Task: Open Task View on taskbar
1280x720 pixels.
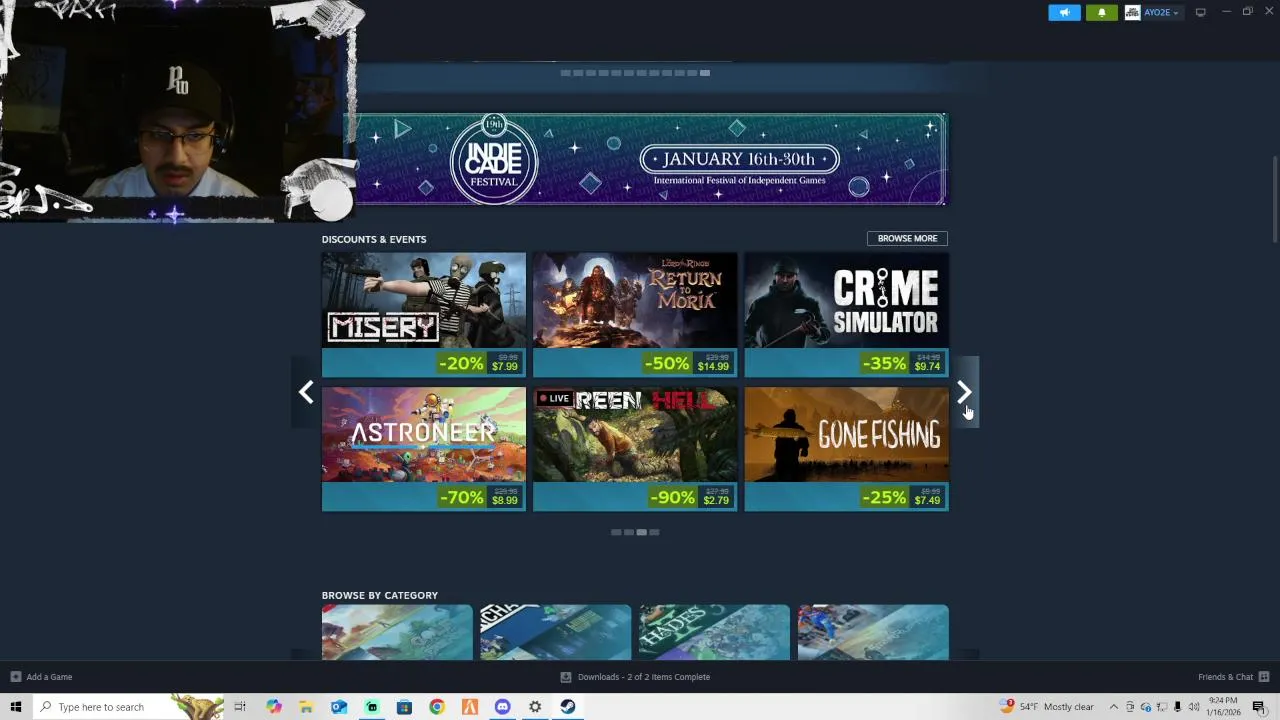Action: click(240, 707)
